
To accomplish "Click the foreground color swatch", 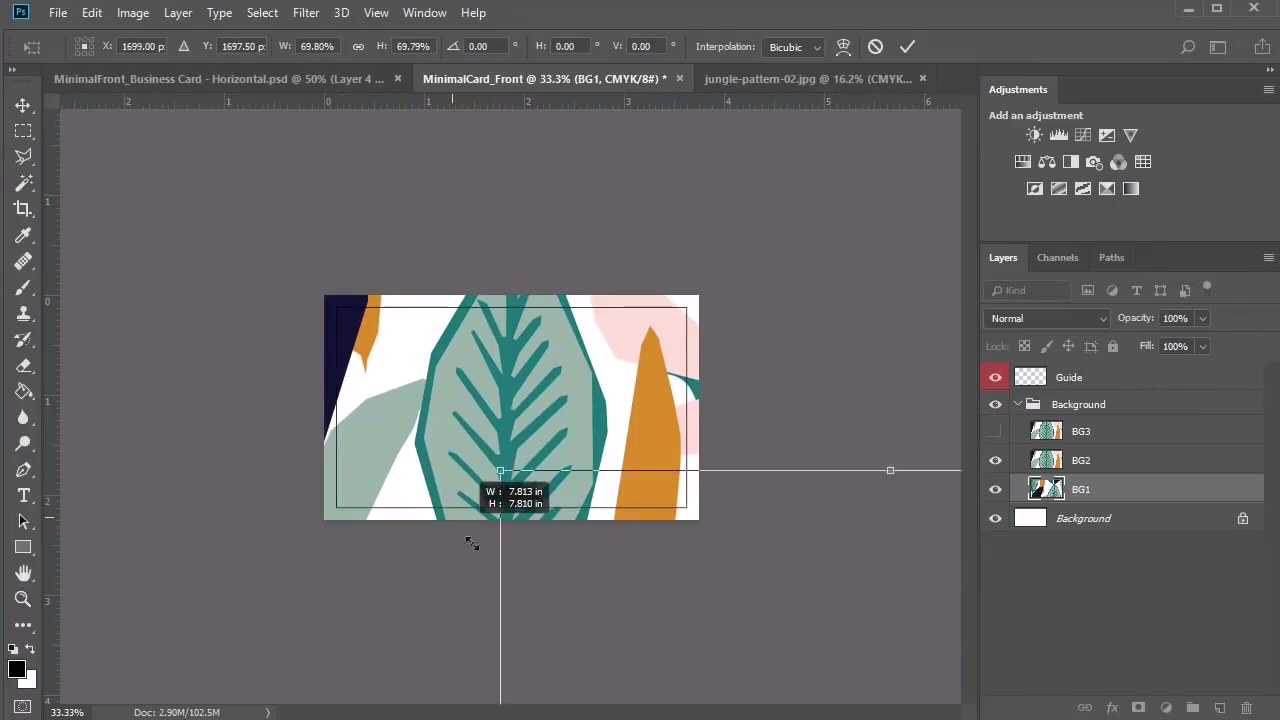I will 16,669.
